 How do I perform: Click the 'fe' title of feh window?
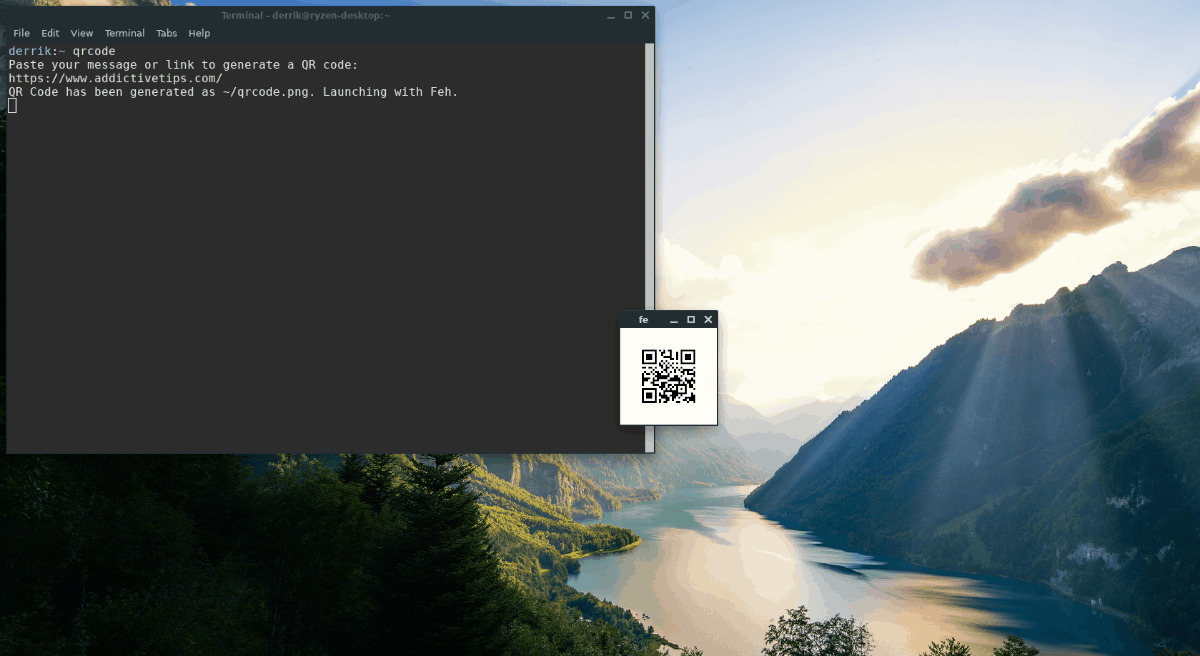pos(643,320)
